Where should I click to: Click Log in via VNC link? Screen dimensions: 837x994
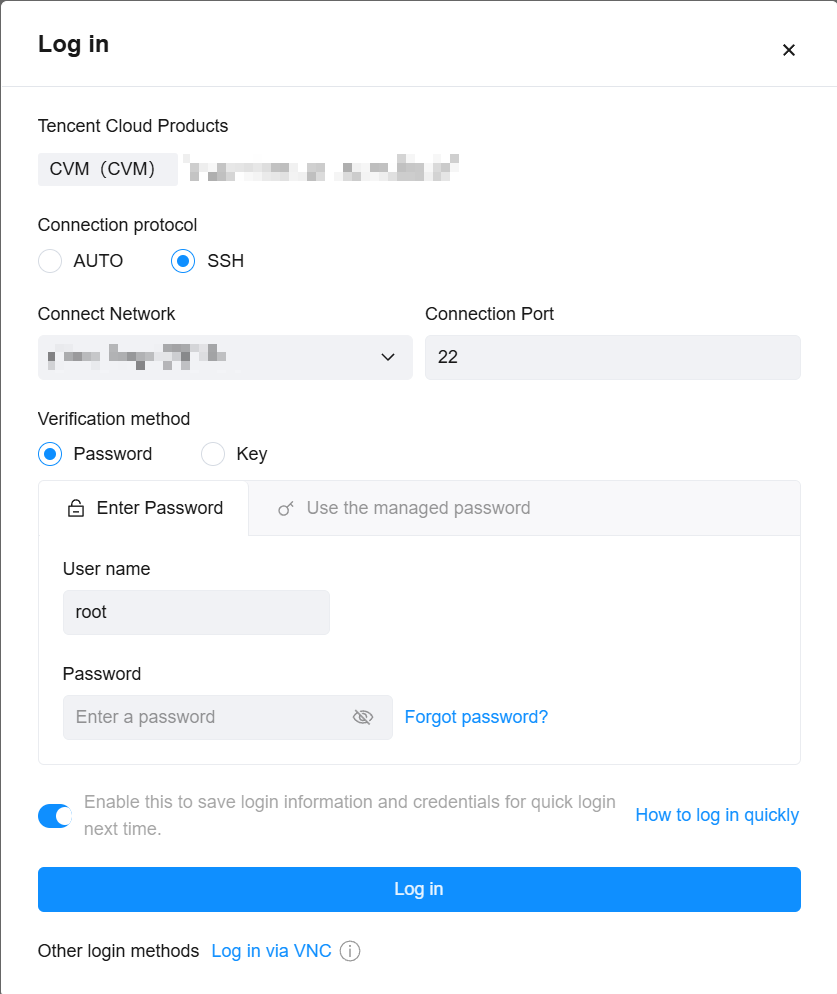click(x=271, y=951)
